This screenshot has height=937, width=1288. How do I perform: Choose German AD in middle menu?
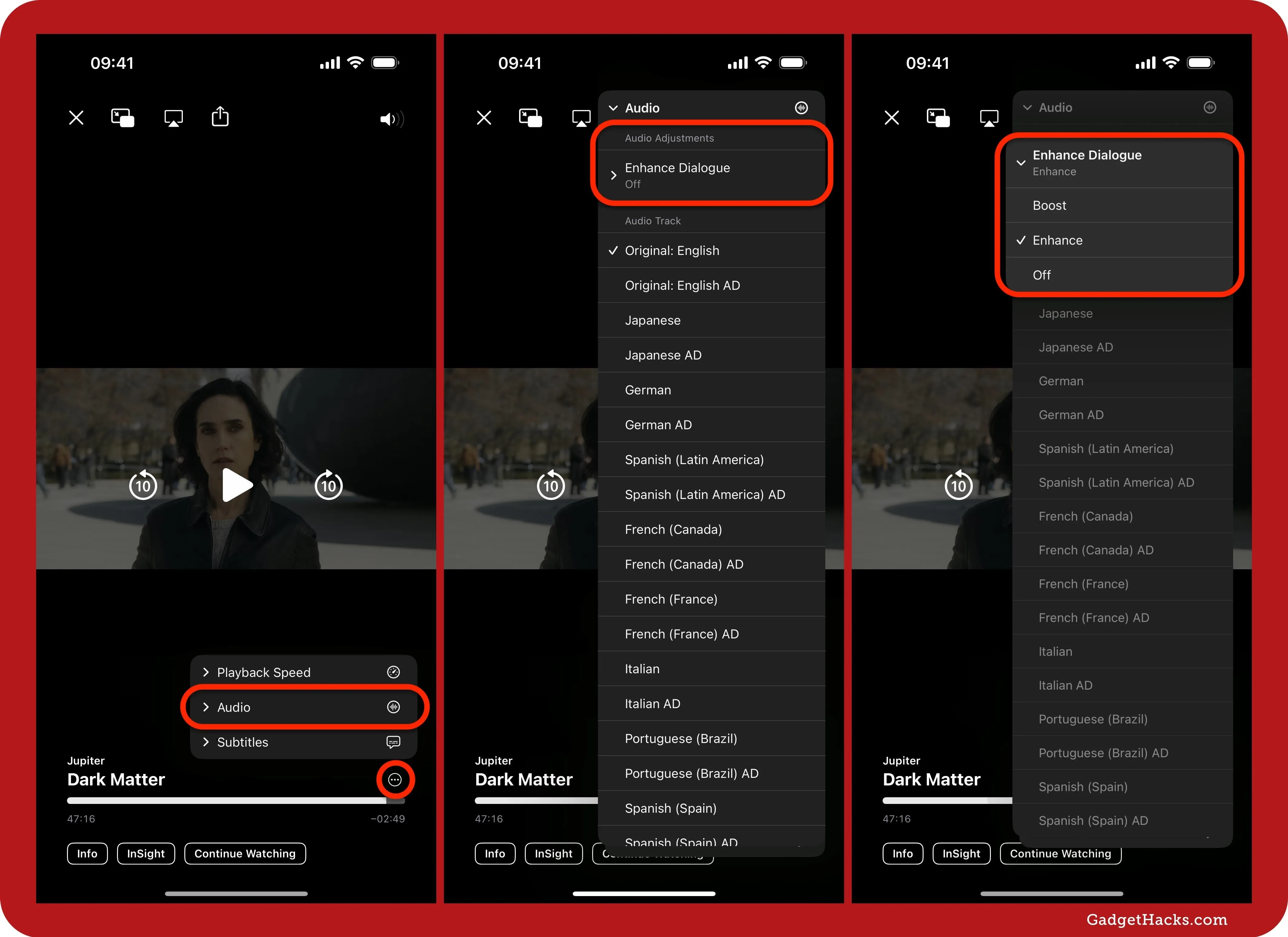pos(712,425)
